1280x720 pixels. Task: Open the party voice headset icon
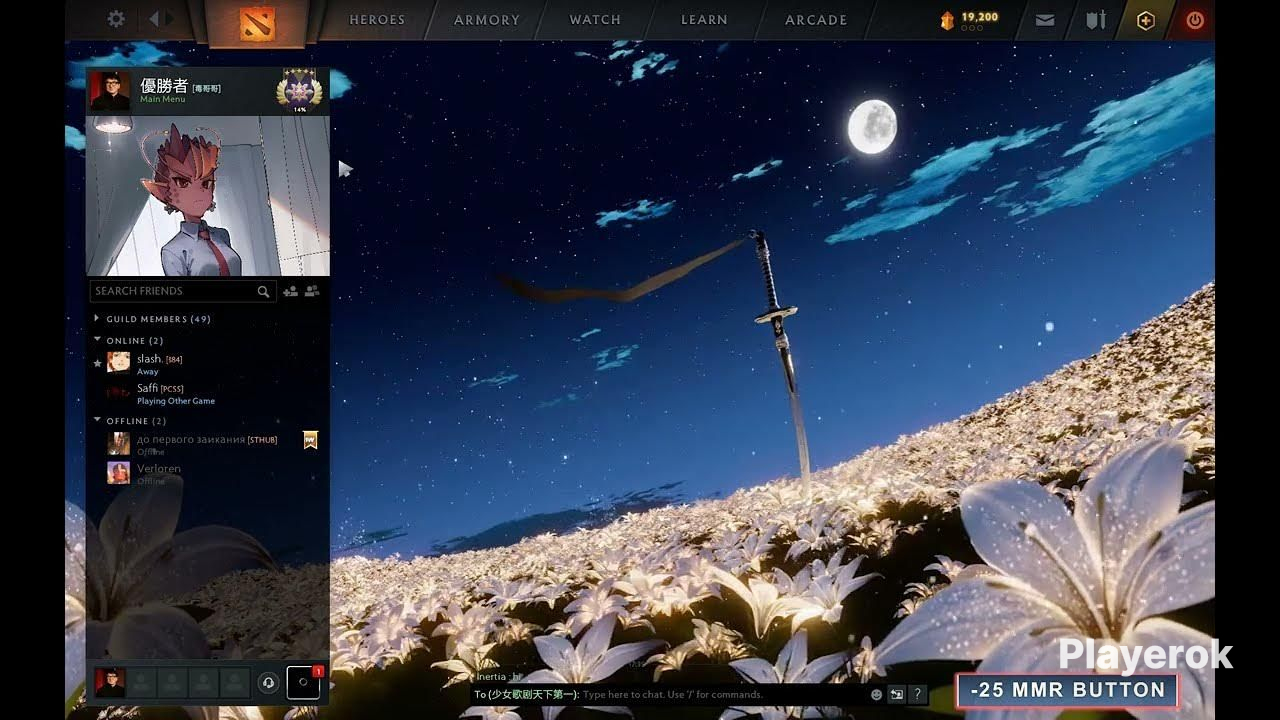click(268, 682)
